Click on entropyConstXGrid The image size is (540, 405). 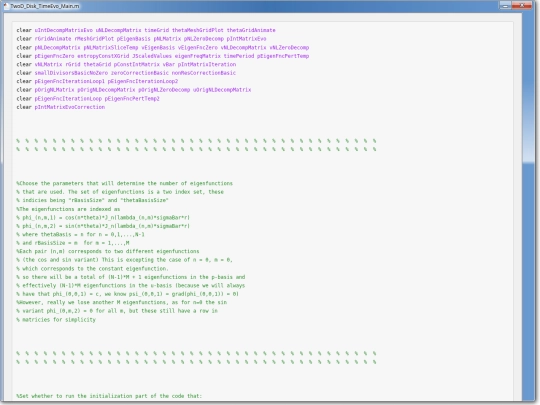pyautogui.click(x=103, y=56)
